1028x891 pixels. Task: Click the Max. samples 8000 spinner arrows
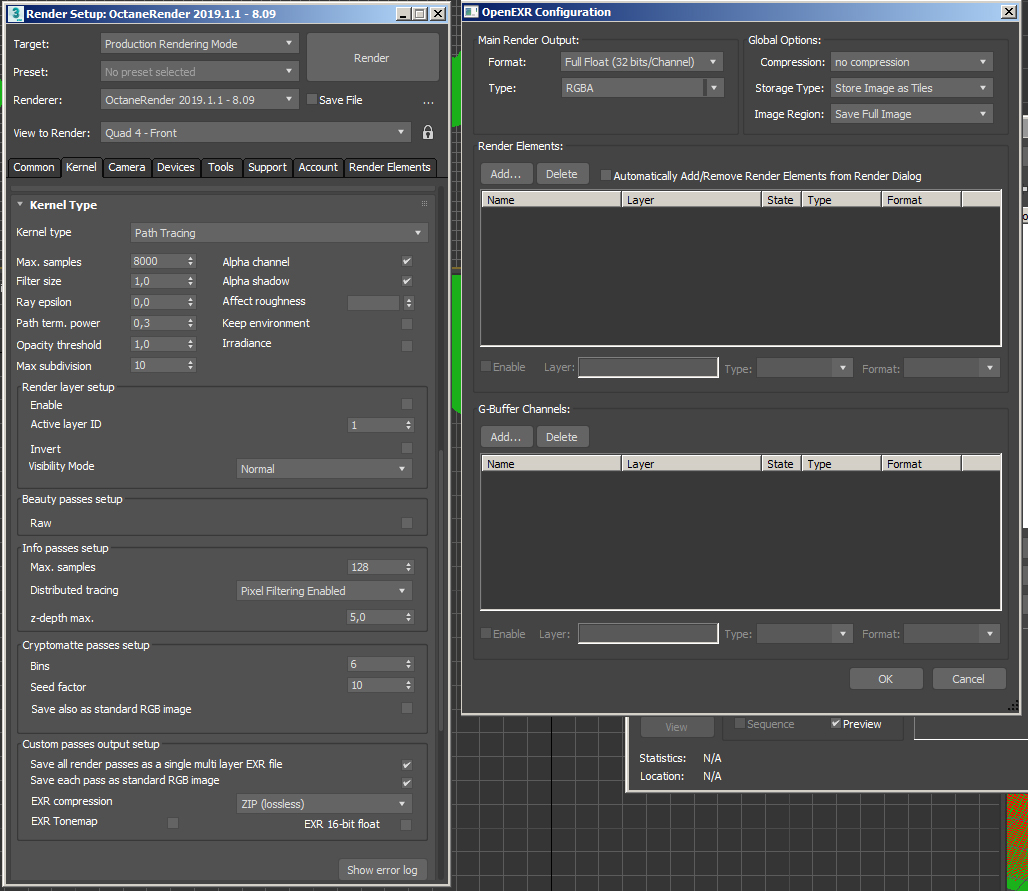pos(191,261)
